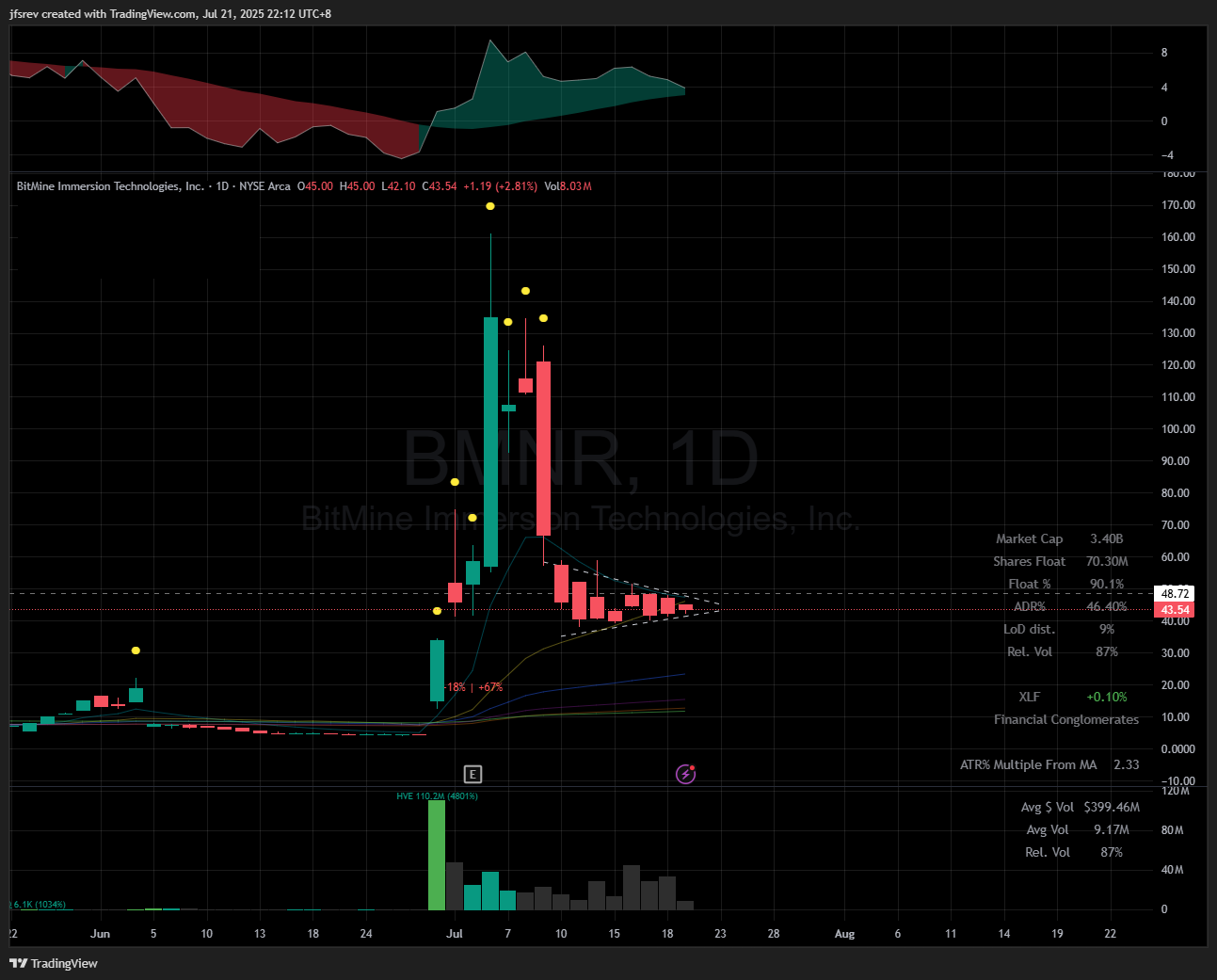Click the red 43.54 current price label
The image size is (1217, 980).
coord(1176,610)
